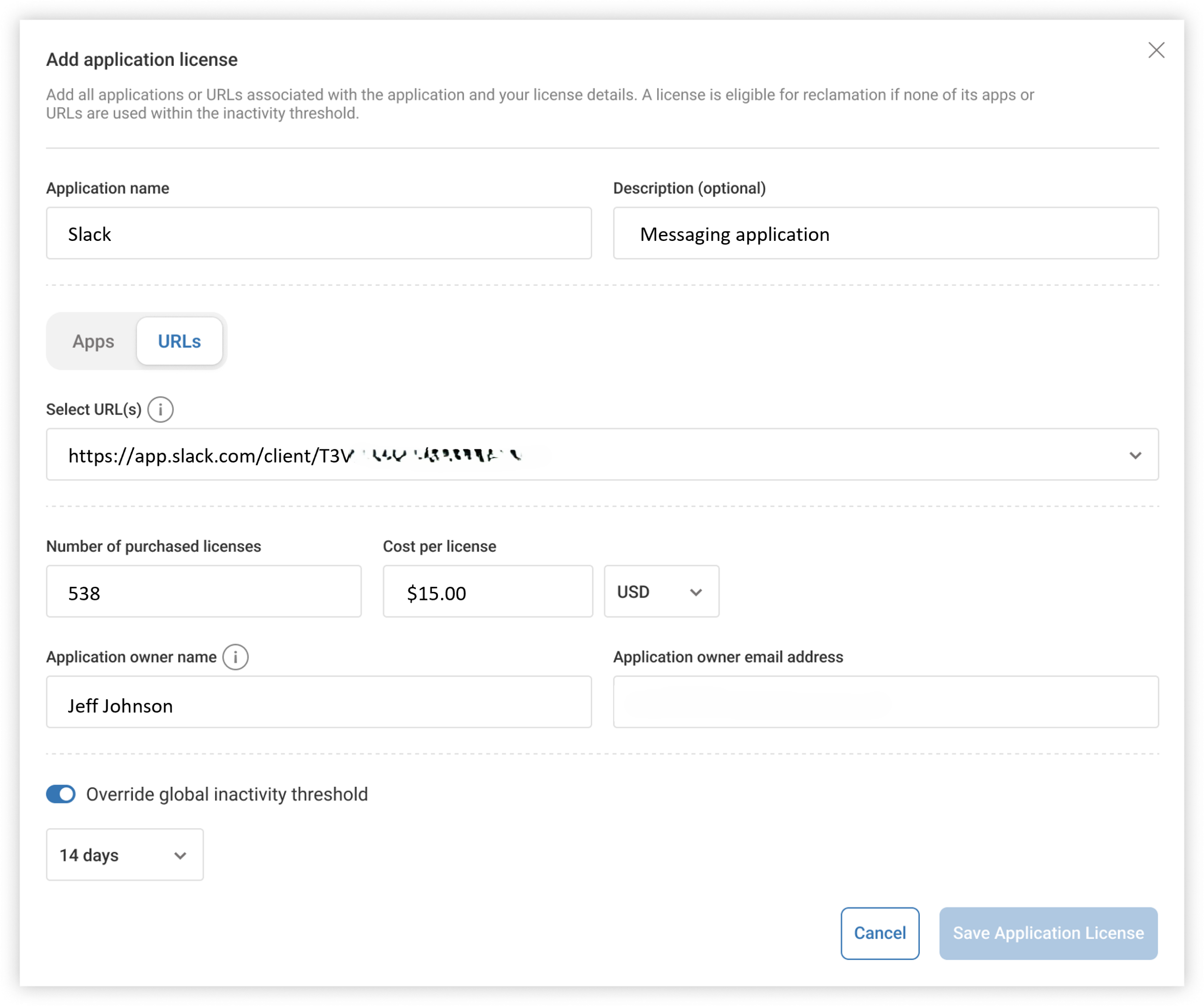The width and height of the screenshot is (1204, 1006).
Task: Open the 14 days inactivity threshold dropdown
Action: click(125, 854)
